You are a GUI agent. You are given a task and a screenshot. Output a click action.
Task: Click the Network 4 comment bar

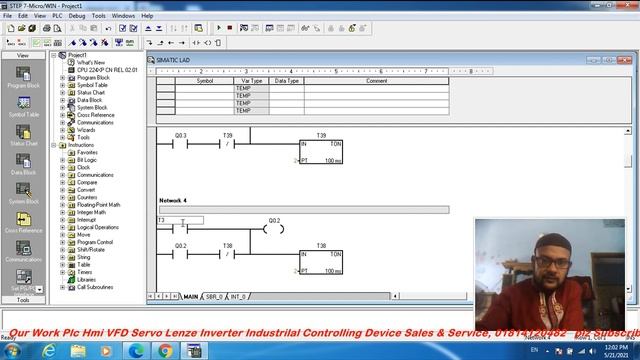pos(304,210)
